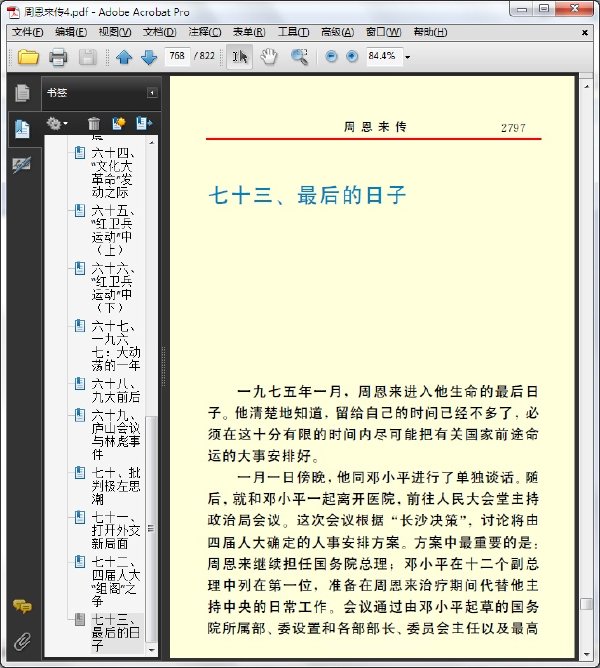Open the Bookmarks panel icon

(22, 129)
